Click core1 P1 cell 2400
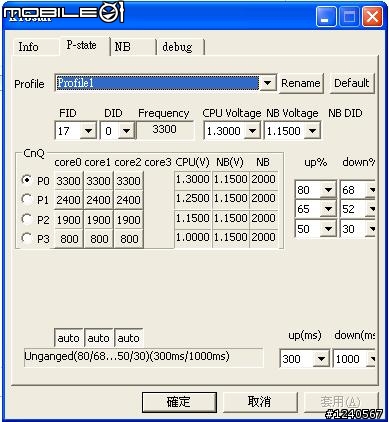 coord(98,200)
